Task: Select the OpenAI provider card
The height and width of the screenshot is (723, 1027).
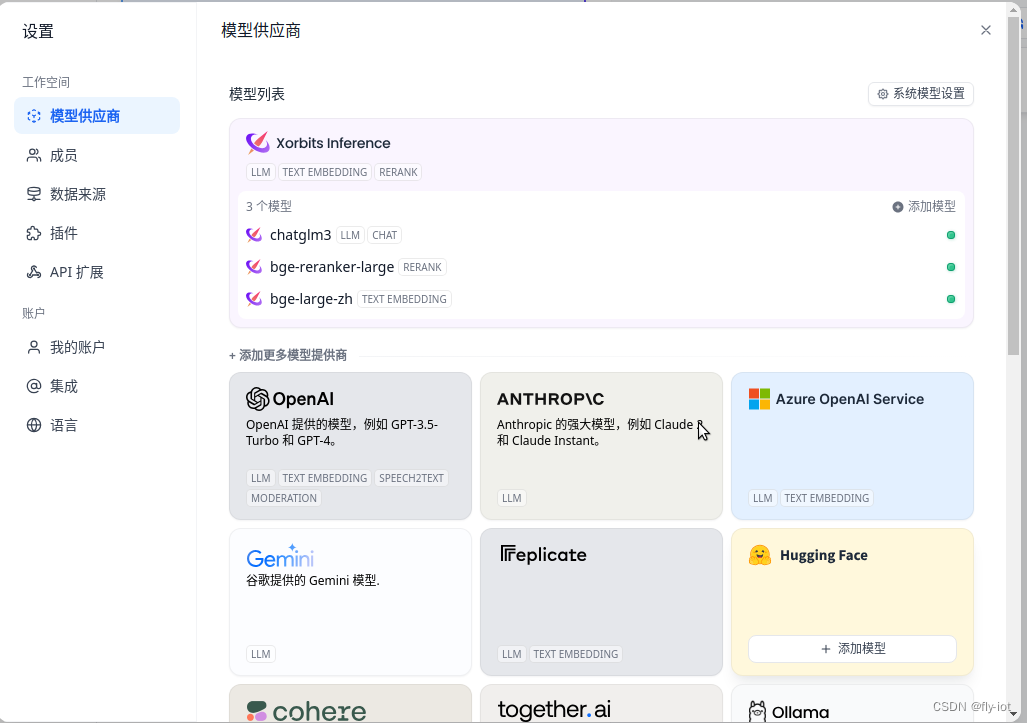Action: pyautogui.click(x=350, y=446)
